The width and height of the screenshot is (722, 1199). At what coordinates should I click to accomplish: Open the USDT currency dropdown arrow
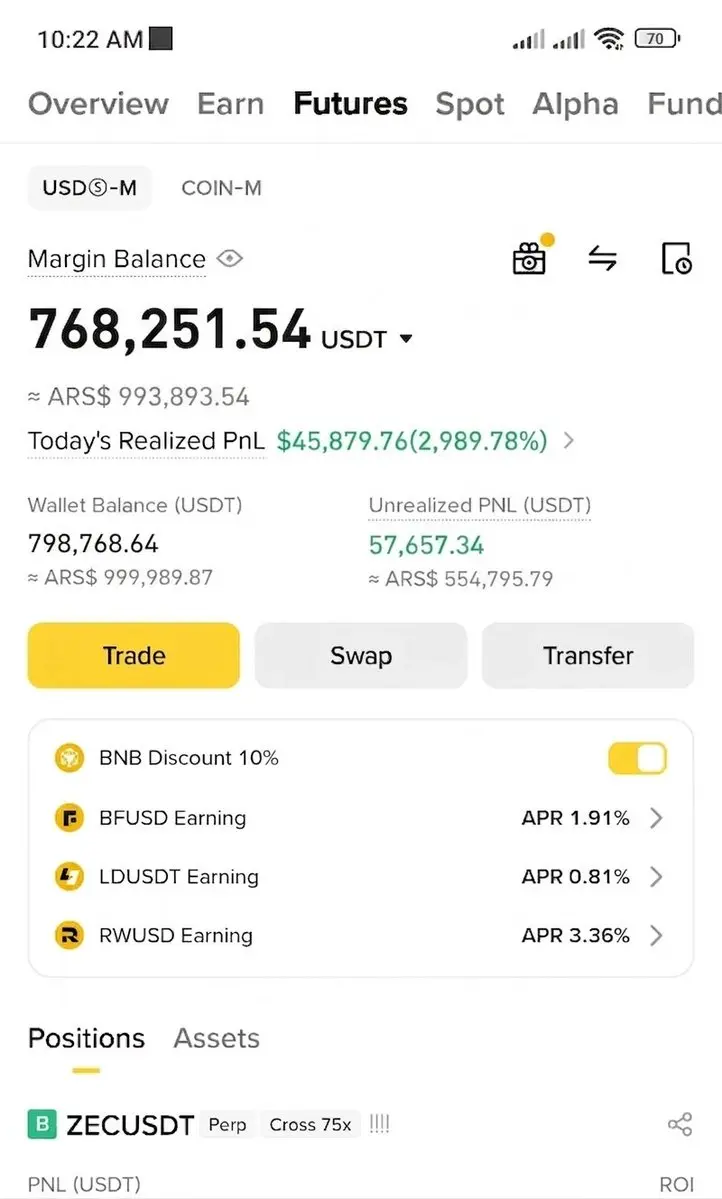tap(406, 339)
